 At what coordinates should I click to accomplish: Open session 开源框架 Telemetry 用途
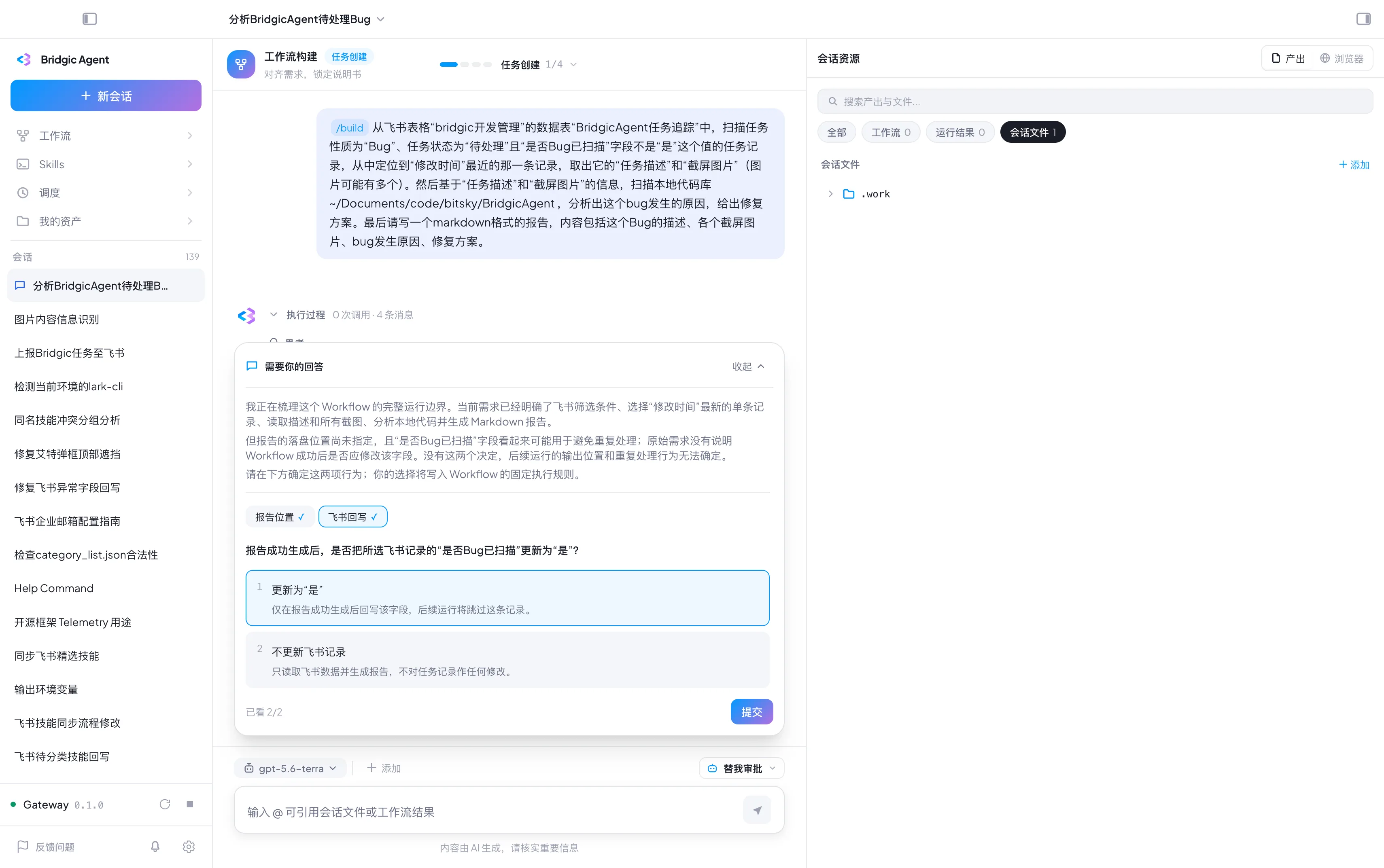click(x=106, y=622)
